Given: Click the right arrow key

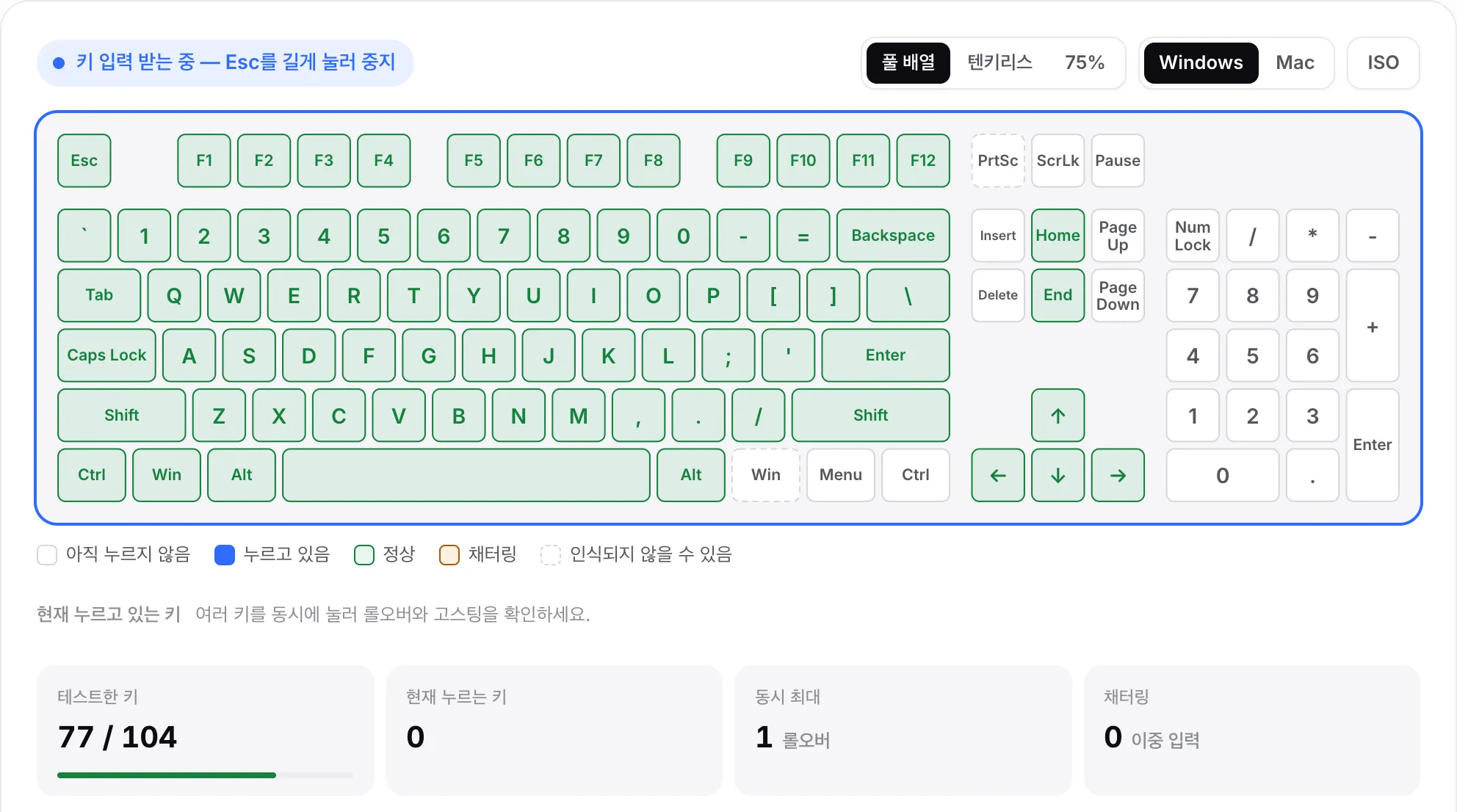Looking at the screenshot, I should [1118, 475].
